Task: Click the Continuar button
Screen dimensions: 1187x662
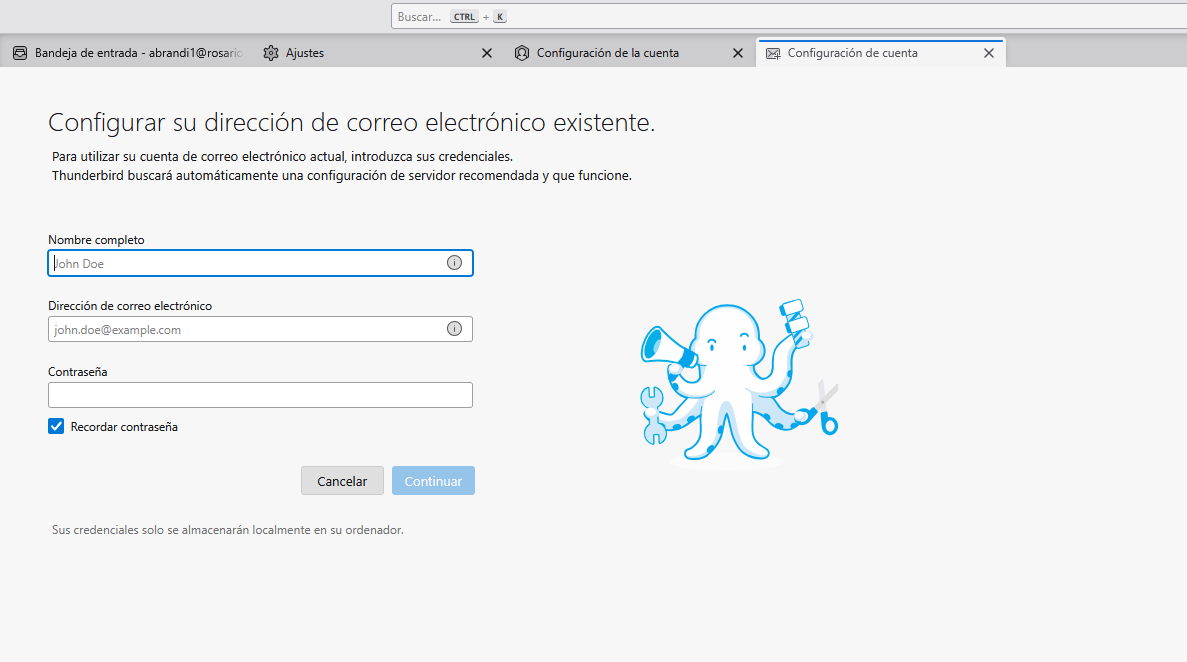Action: [x=433, y=481]
